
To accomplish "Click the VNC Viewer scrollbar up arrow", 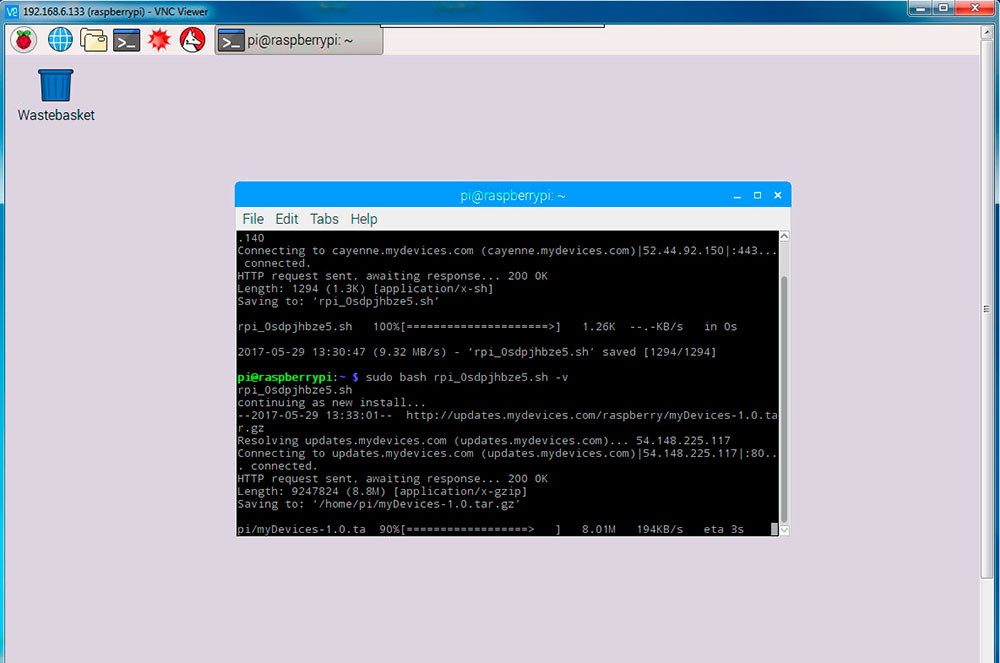I will (987, 32).
